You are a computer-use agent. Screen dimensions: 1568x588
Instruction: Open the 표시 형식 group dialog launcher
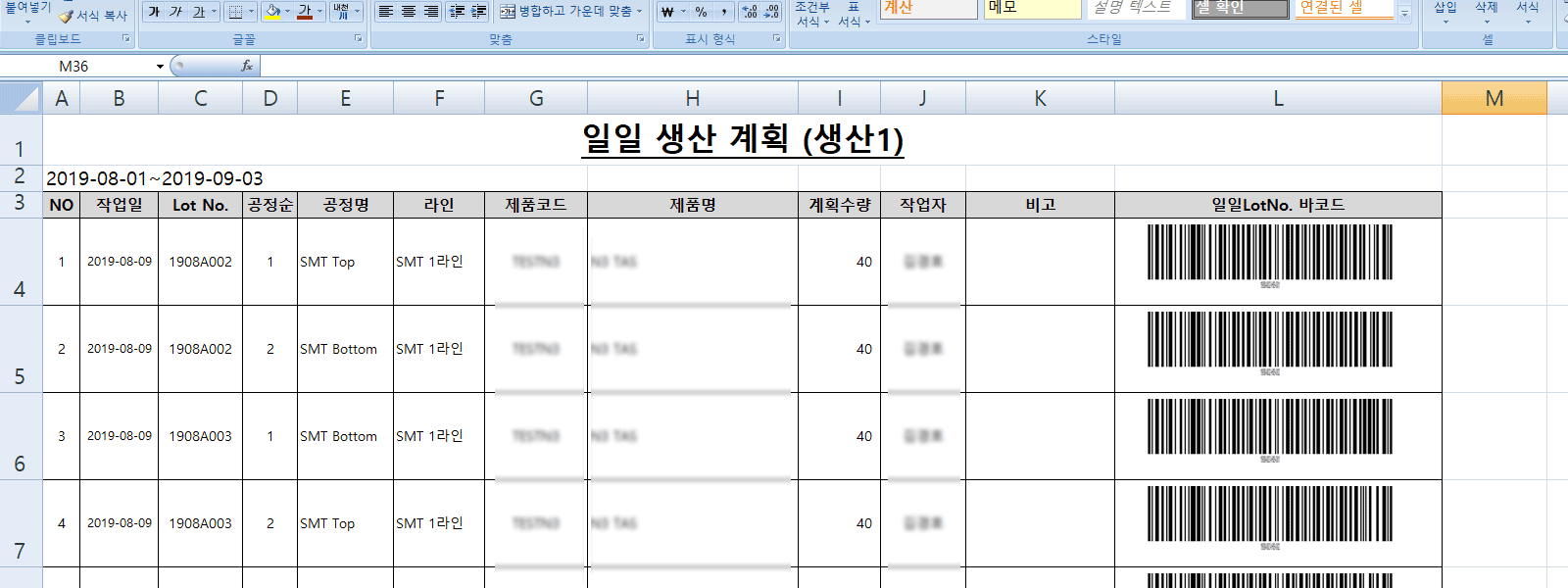(777, 39)
